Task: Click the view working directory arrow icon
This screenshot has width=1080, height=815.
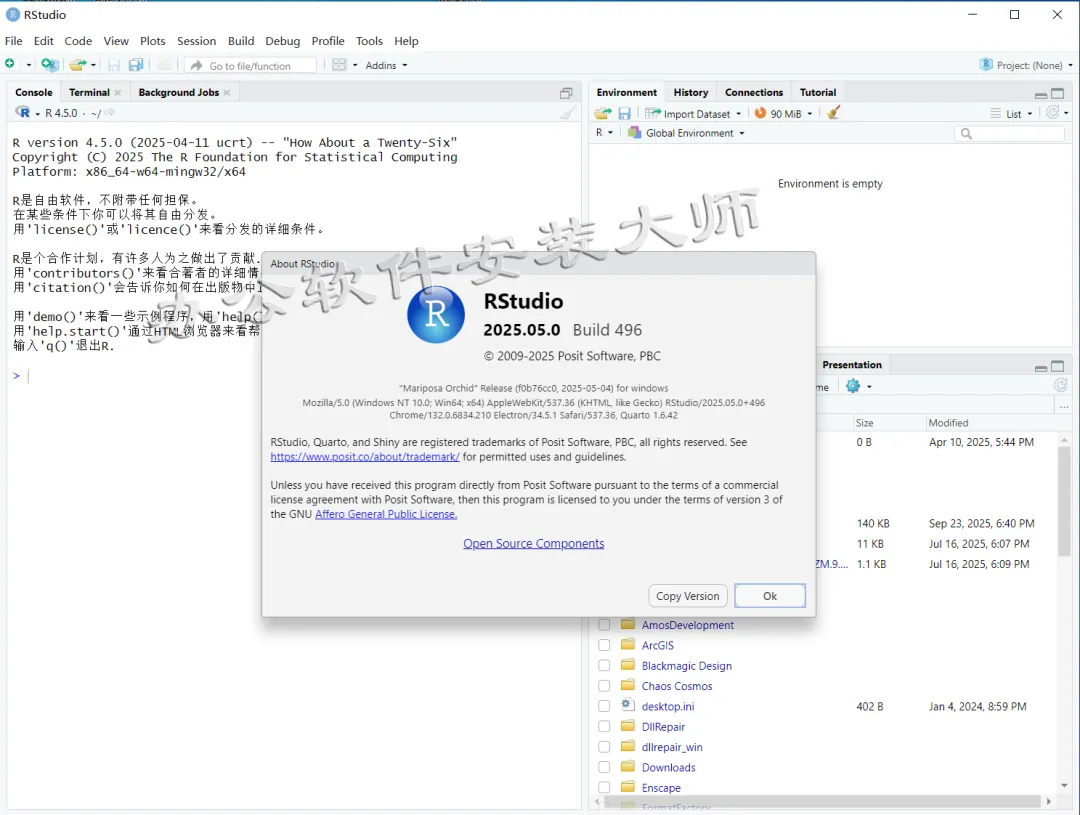Action: (x=110, y=112)
